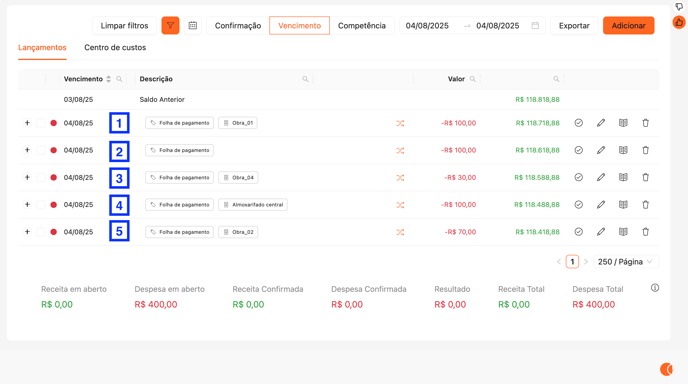Expand the Obra_04 row with plus
688x384 pixels.
(x=27, y=177)
